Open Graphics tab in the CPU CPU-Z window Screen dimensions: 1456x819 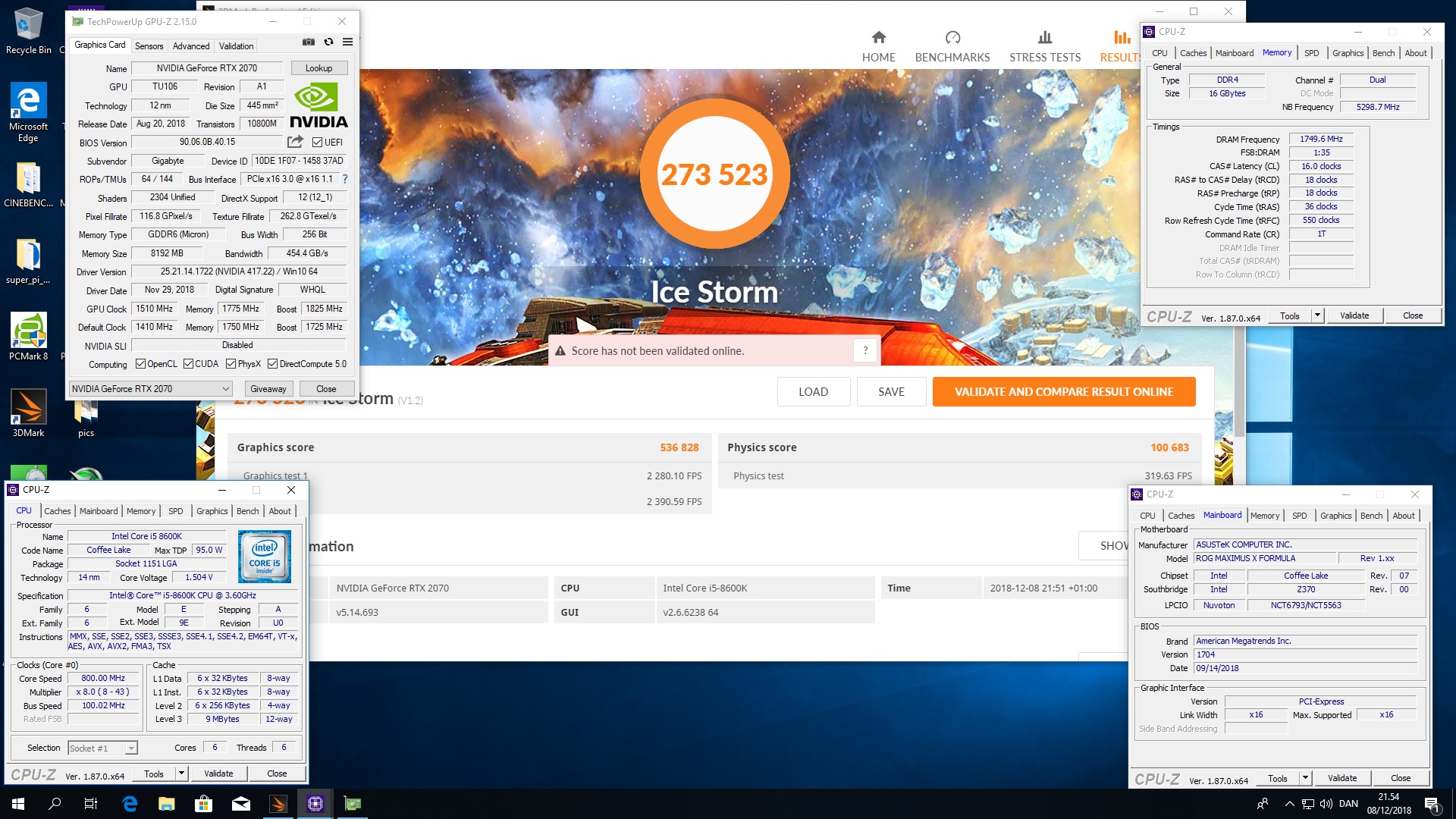click(212, 511)
